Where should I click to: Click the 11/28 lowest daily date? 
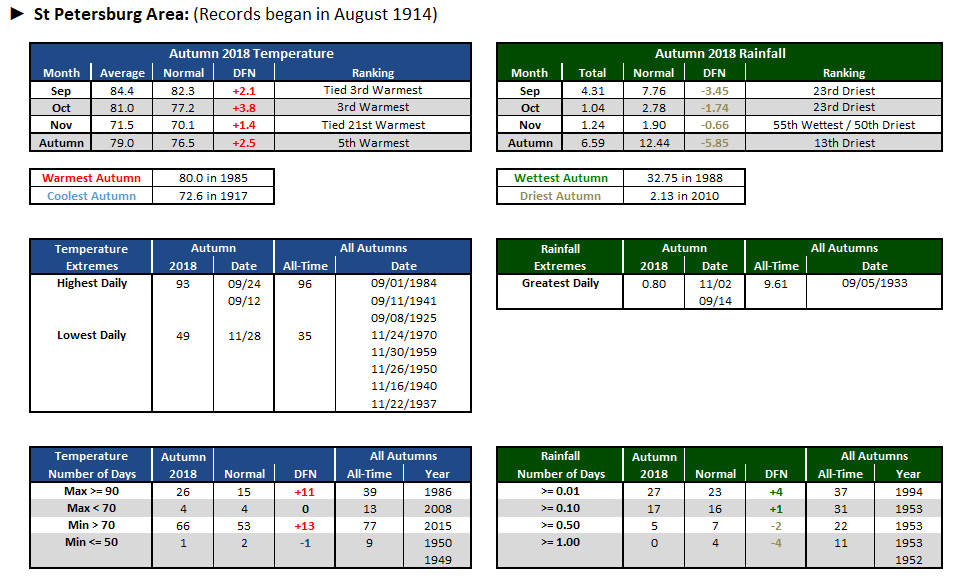pyautogui.click(x=244, y=336)
